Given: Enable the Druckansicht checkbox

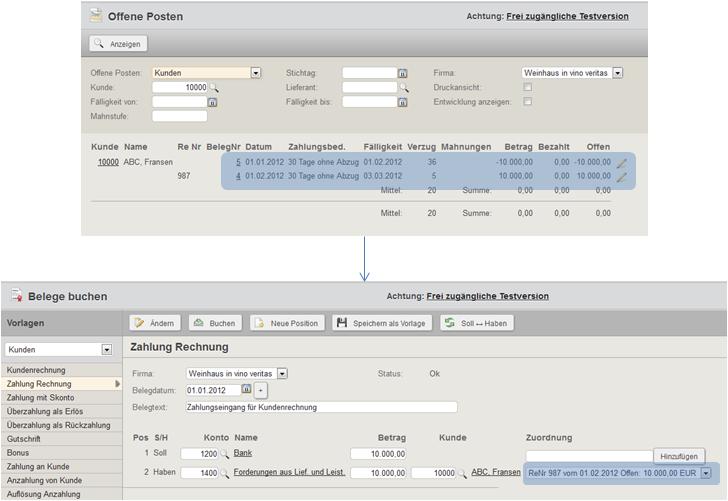Looking at the screenshot, I should [x=528, y=87].
